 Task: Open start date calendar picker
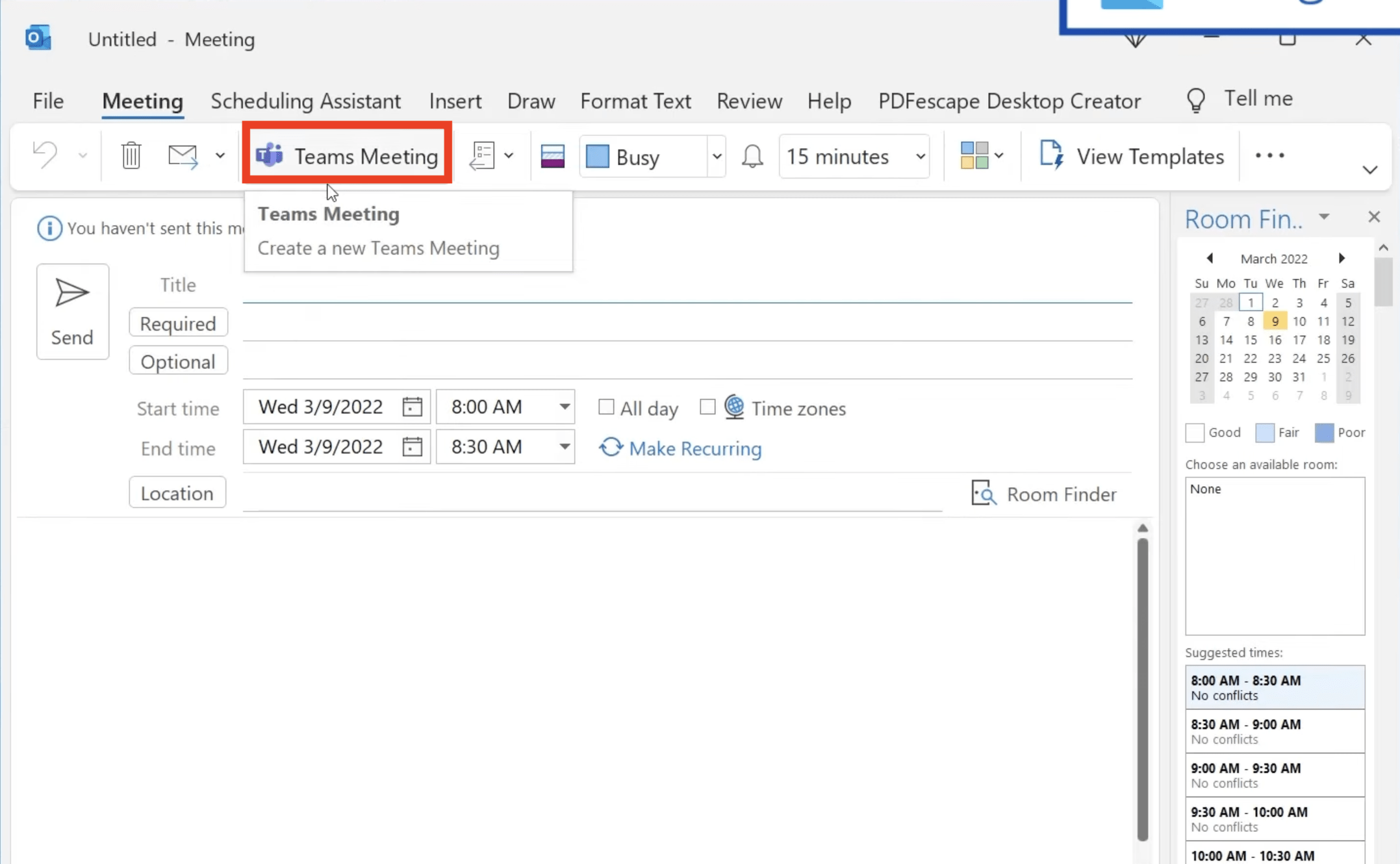(412, 407)
